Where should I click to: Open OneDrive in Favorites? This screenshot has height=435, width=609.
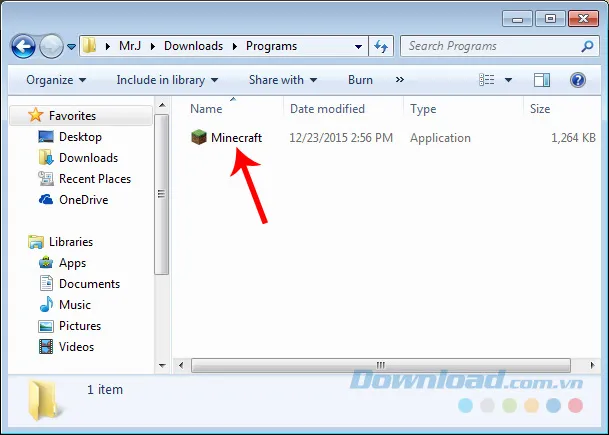pyautogui.click(x=83, y=200)
